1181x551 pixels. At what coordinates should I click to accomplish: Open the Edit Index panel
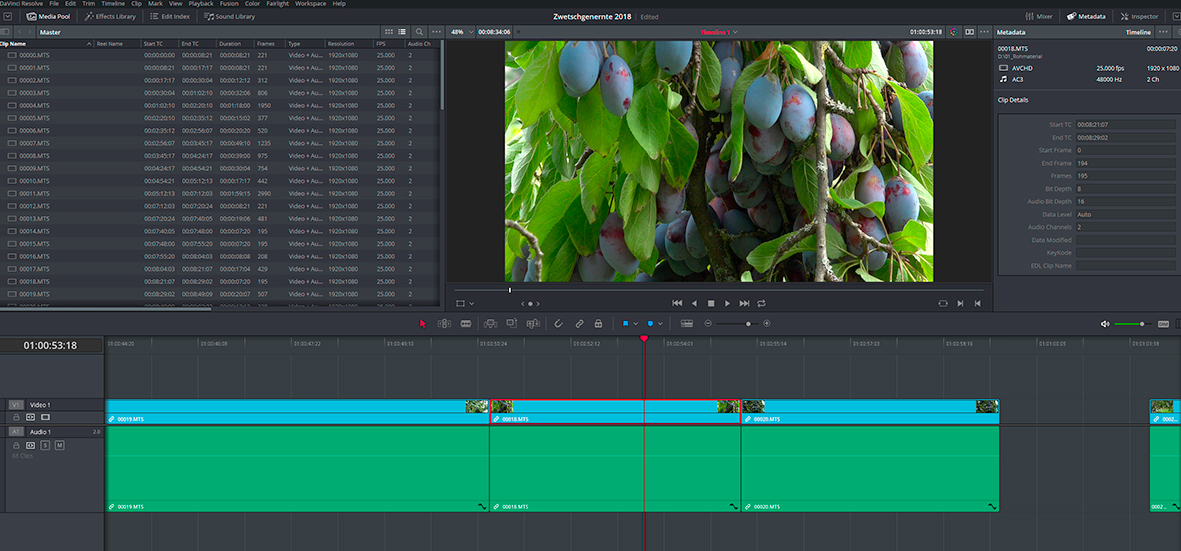coord(169,16)
